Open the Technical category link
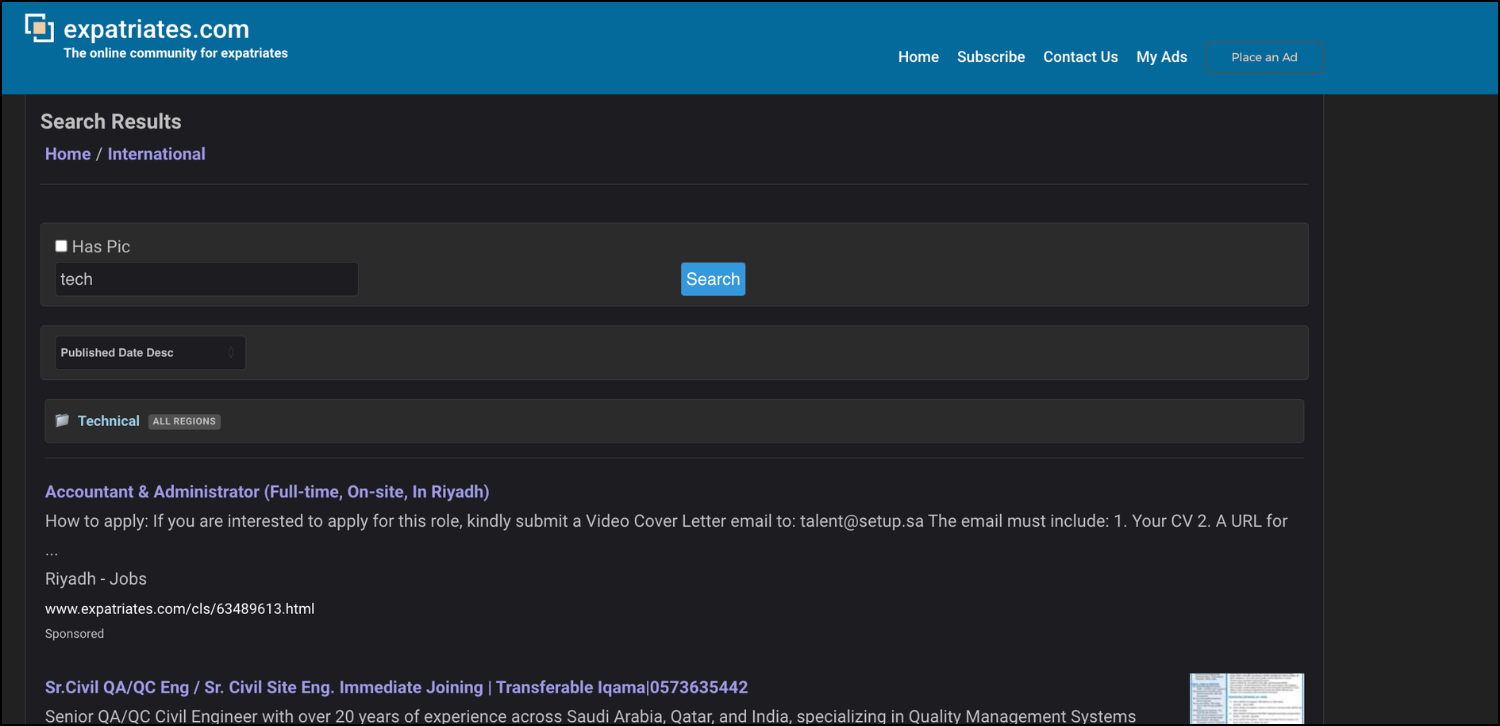The width and height of the screenshot is (1500, 726). point(109,421)
